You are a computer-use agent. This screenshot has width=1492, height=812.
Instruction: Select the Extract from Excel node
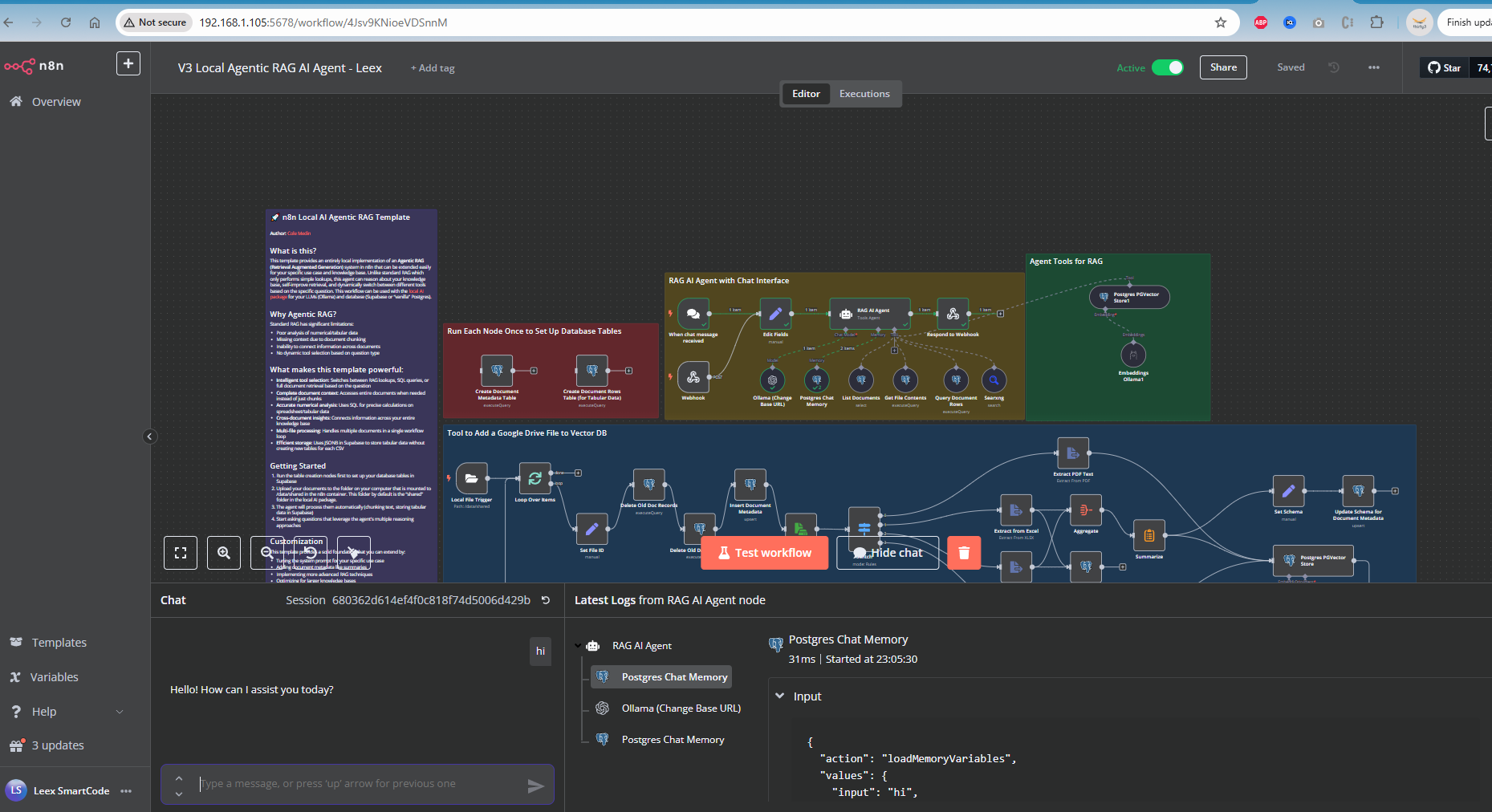tap(1016, 510)
